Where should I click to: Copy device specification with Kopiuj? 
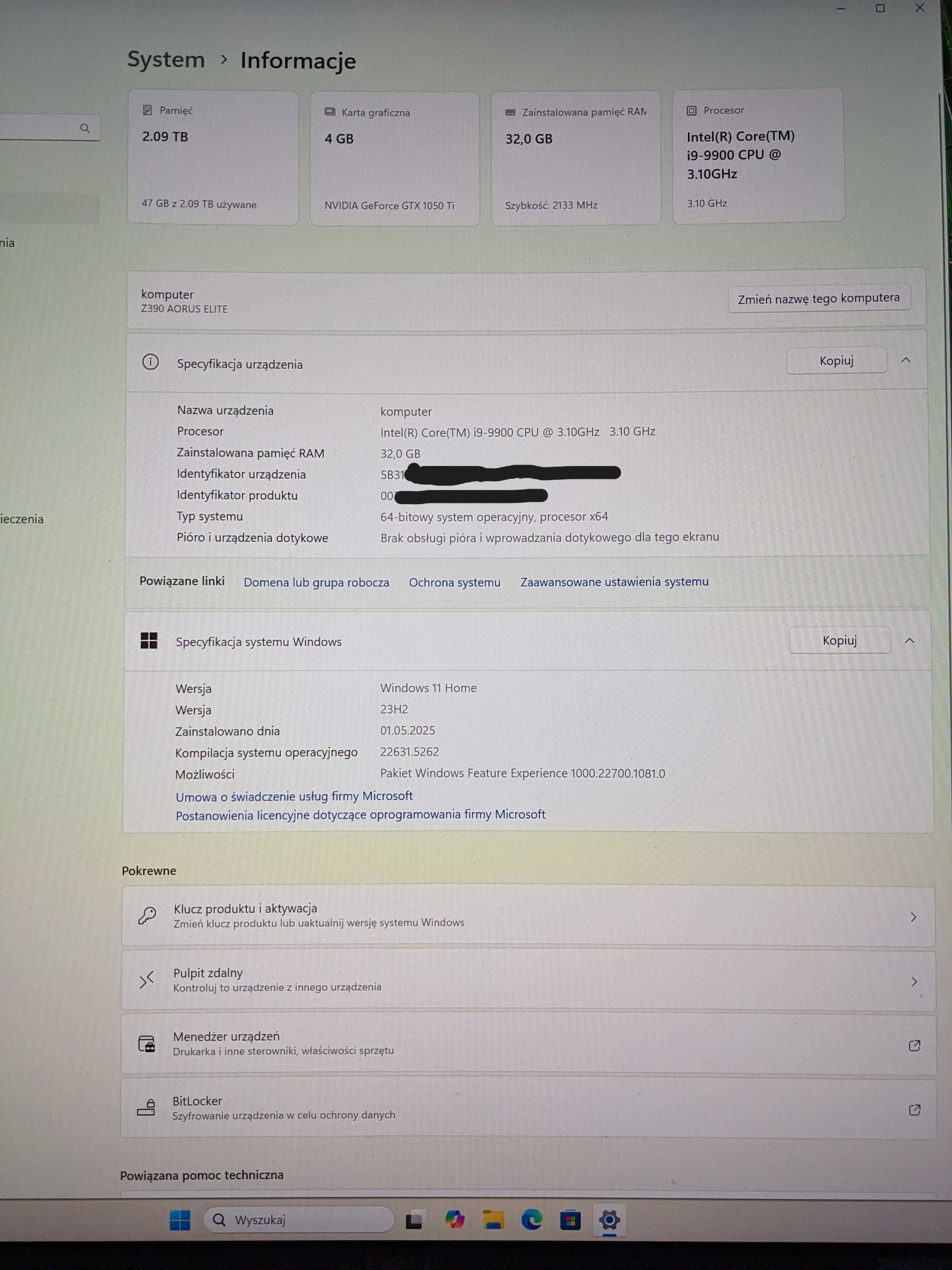(836, 361)
